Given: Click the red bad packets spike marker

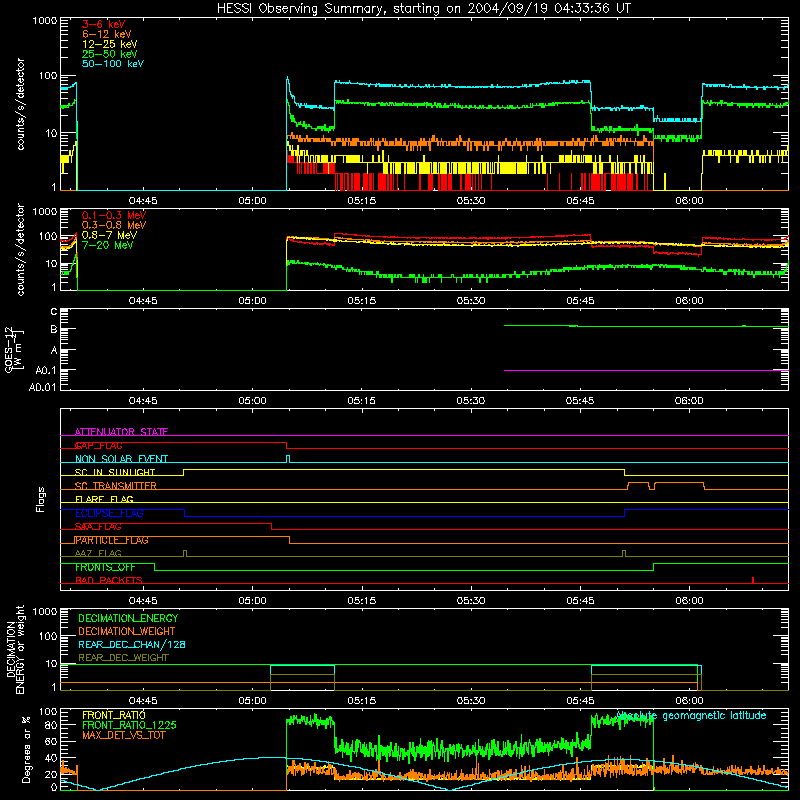Looking at the screenshot, I should click(753, 580).
